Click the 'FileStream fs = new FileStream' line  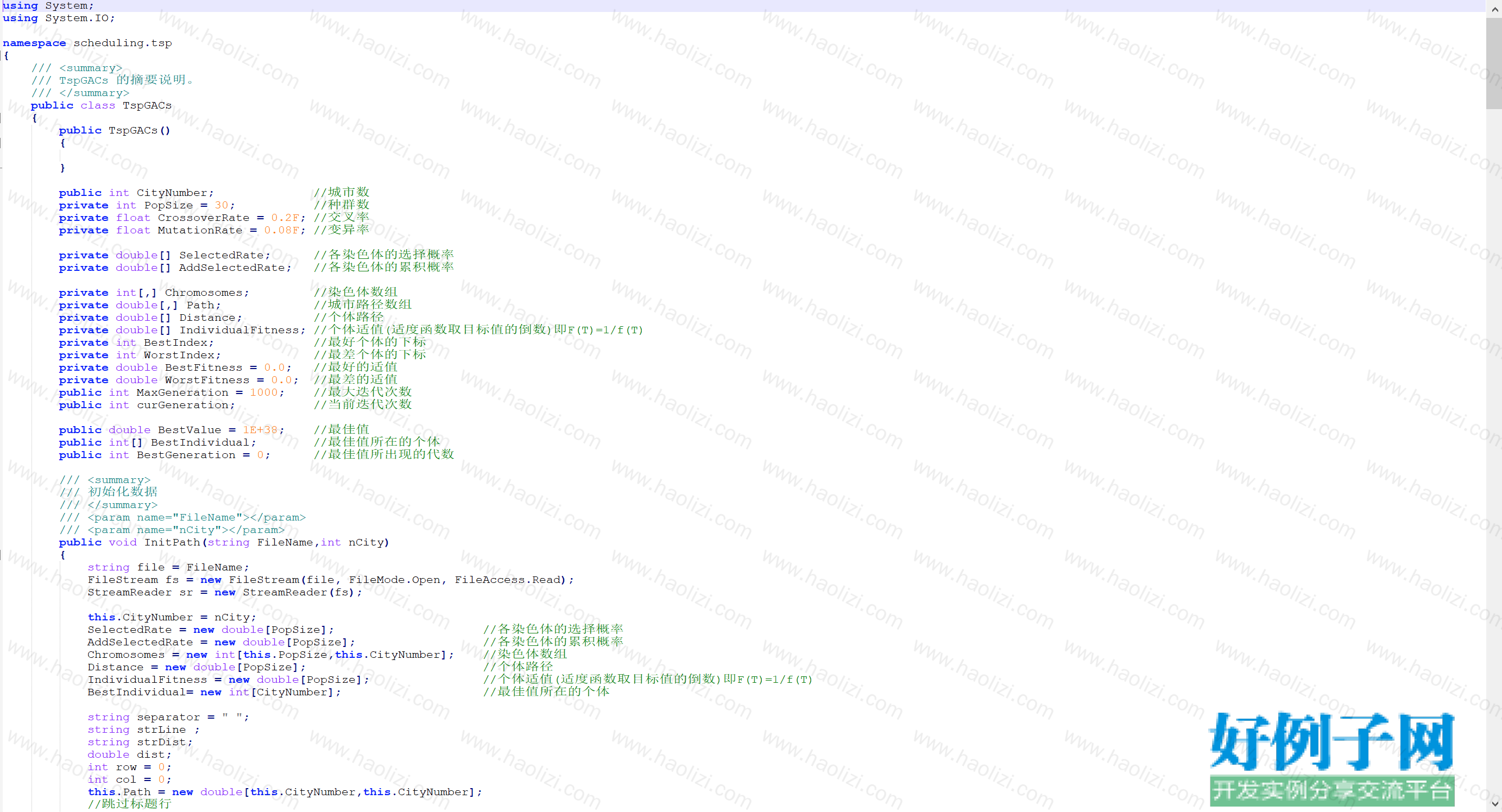coord(331,580)
